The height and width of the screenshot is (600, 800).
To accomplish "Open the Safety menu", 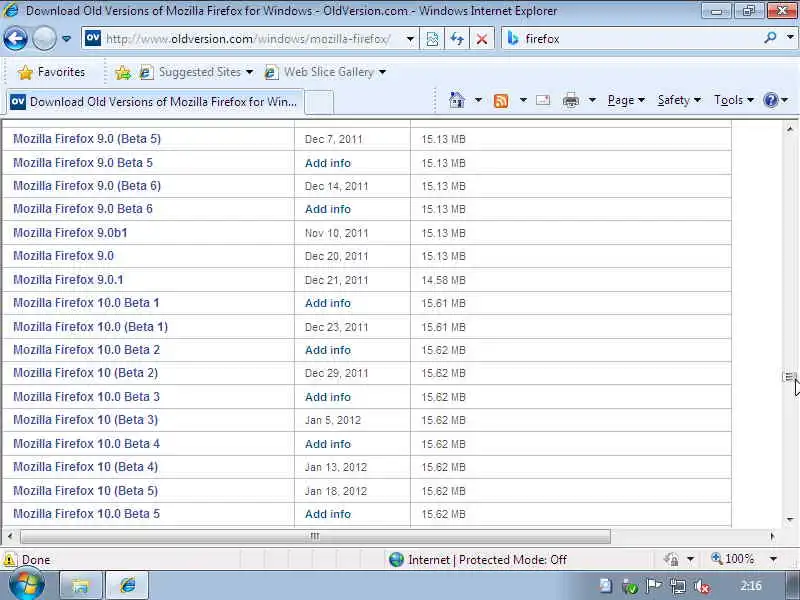I will pyautogui.click(x=679, y=100).
